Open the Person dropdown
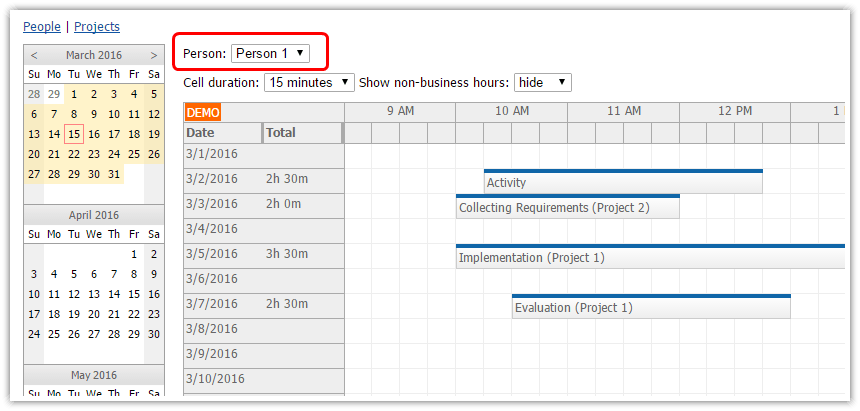860x411 pixels. (x=270, y=53)
